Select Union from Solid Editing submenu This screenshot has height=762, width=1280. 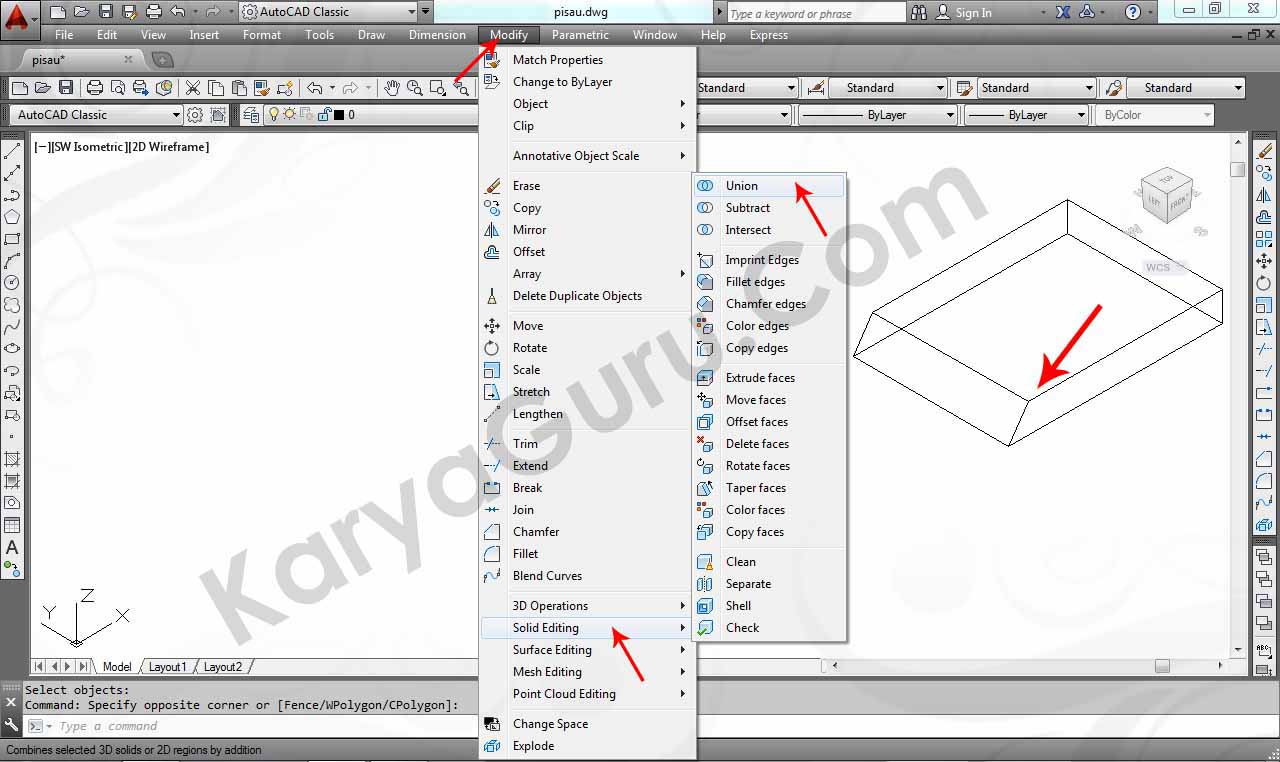[x=741, y=186]
